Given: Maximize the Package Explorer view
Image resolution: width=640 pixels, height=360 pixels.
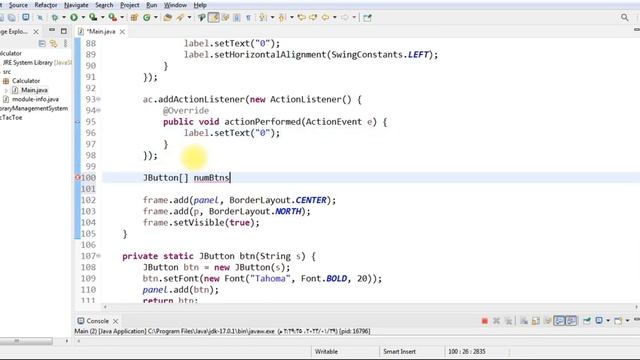Looking at the screenshot, I should tap(64, 31).
